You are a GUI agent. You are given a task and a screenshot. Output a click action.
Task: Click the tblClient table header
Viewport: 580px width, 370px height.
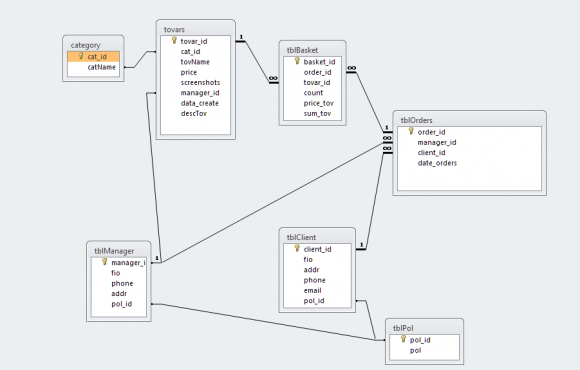[317, 237]
